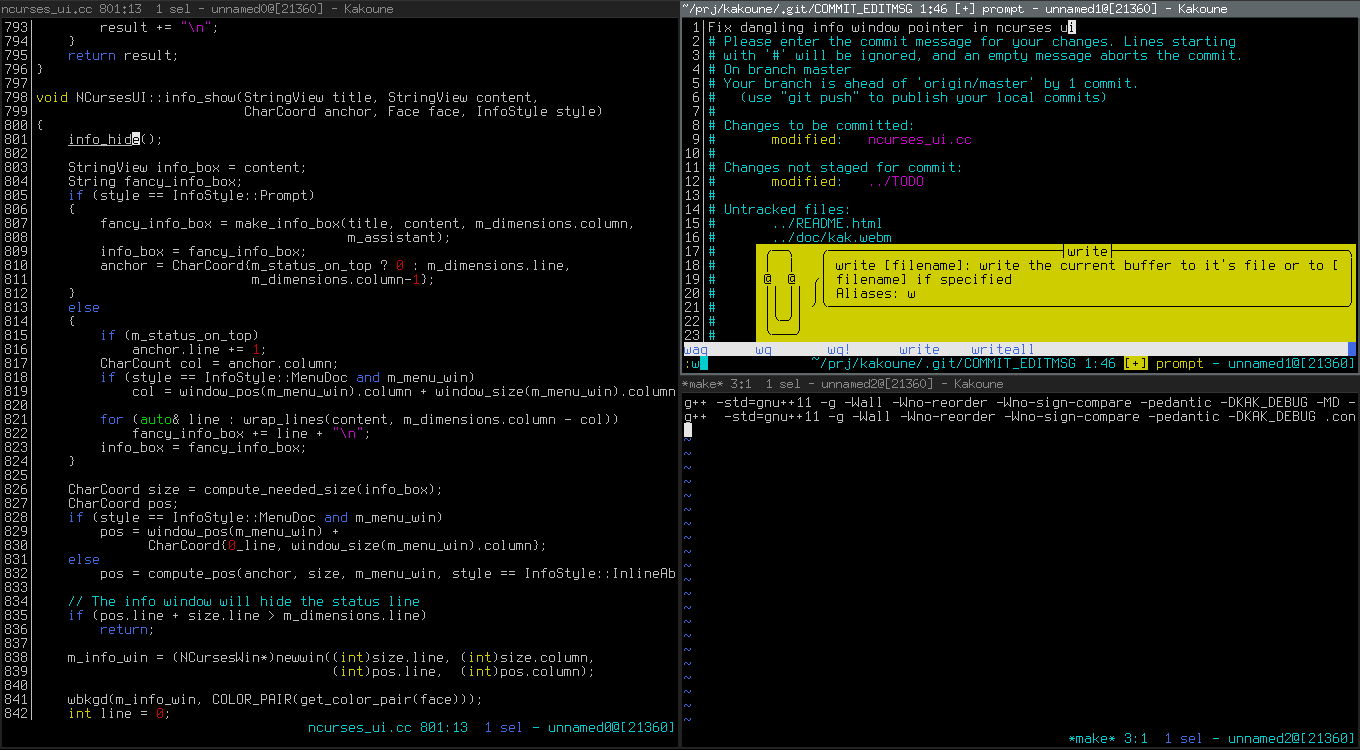Click the blinking cursor in the *make* output pane
The width and height of the screenshot is (1360, 750).
point(688,429)
